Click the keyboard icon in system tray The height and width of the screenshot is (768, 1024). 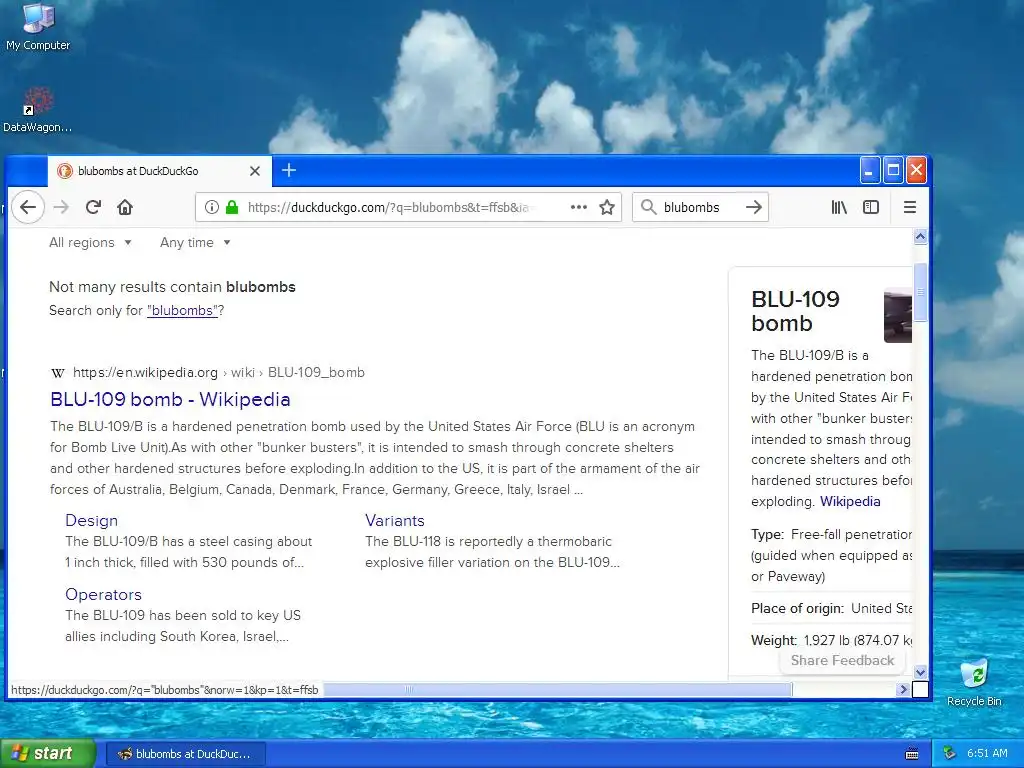pos(912,754)
